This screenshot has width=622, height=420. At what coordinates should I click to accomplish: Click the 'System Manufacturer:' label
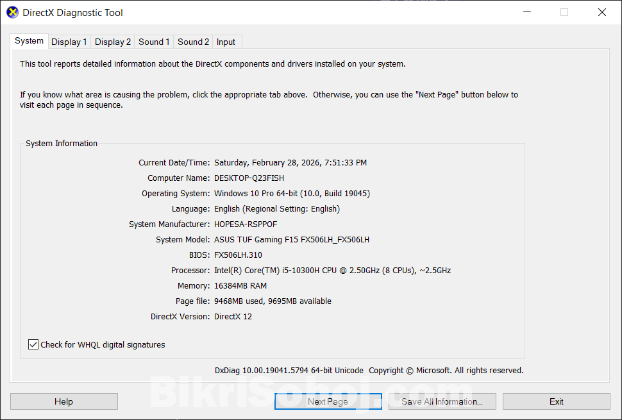point(169,224)
